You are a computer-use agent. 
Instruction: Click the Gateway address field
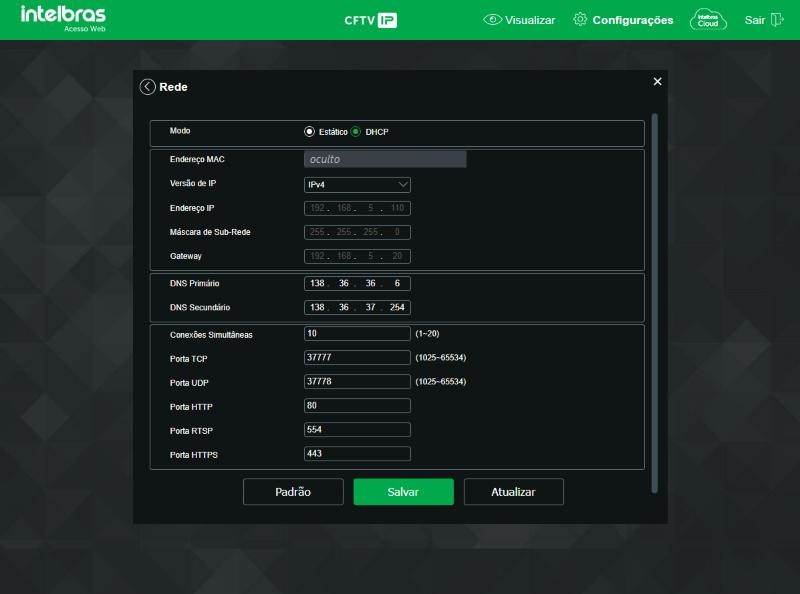357,256
